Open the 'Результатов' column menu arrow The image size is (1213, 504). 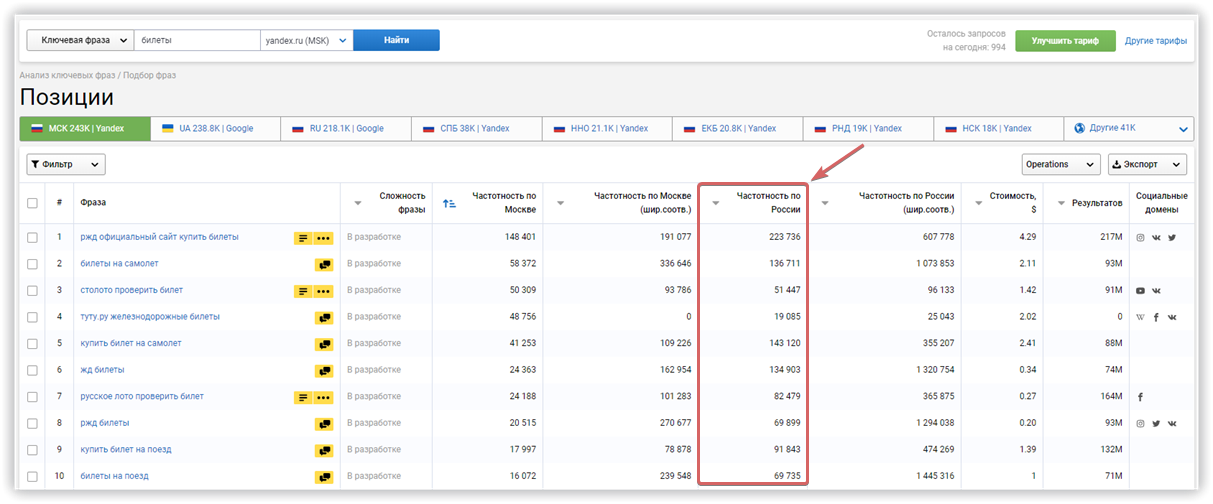pyautogui.click(x=1062, y=203)
